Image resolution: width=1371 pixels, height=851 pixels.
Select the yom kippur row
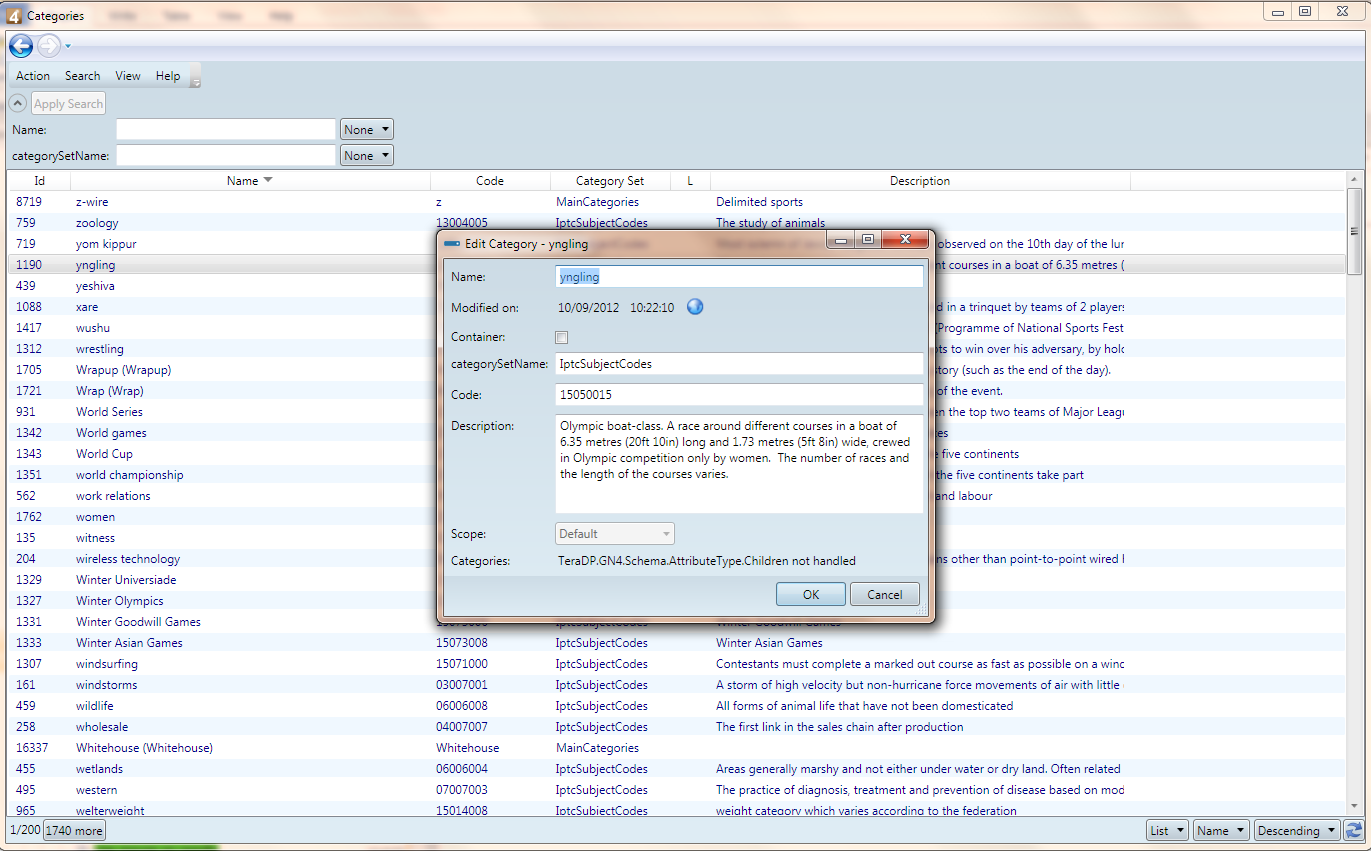678,244
